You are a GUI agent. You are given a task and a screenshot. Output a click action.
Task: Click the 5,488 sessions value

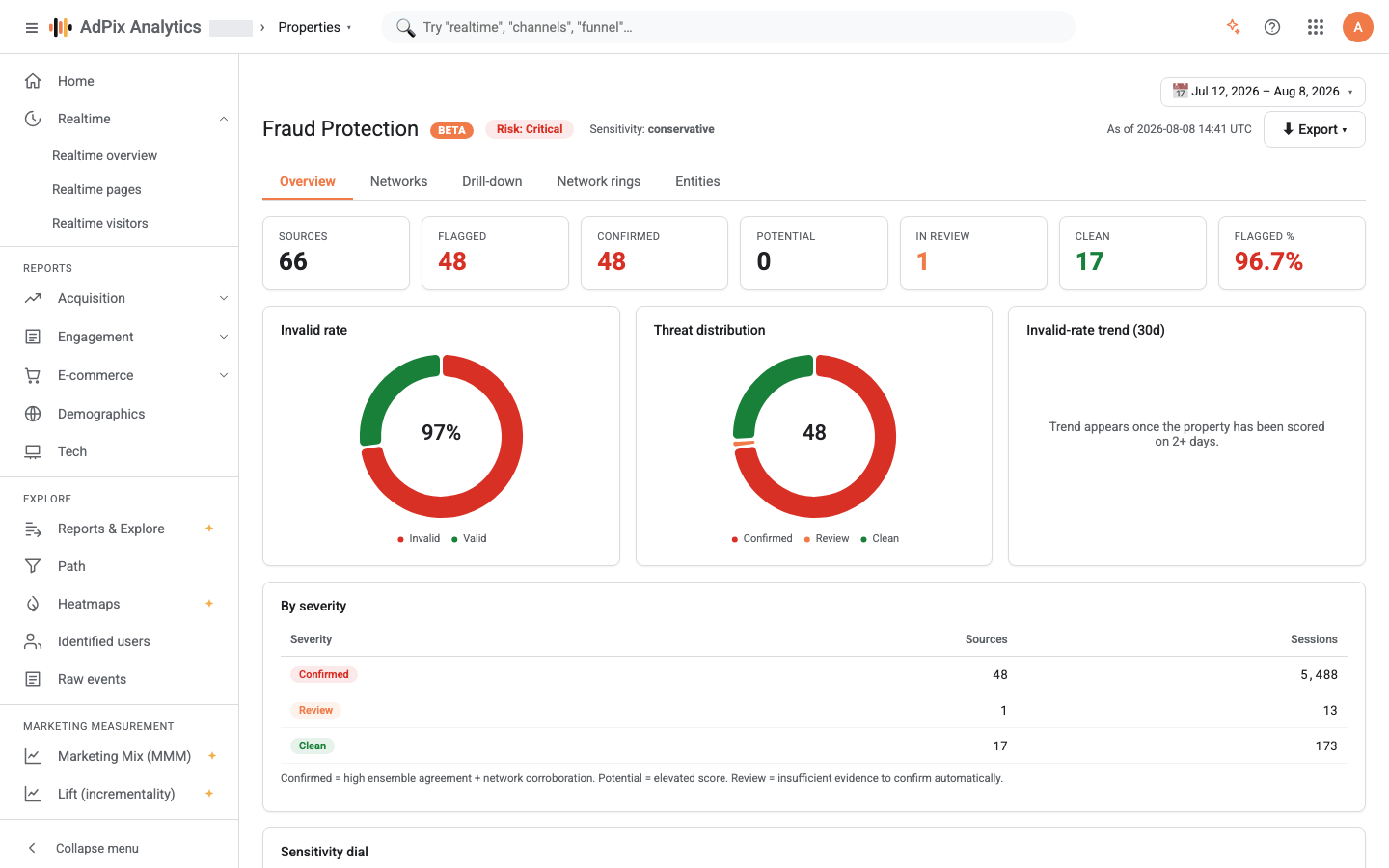click(1319, 674)
